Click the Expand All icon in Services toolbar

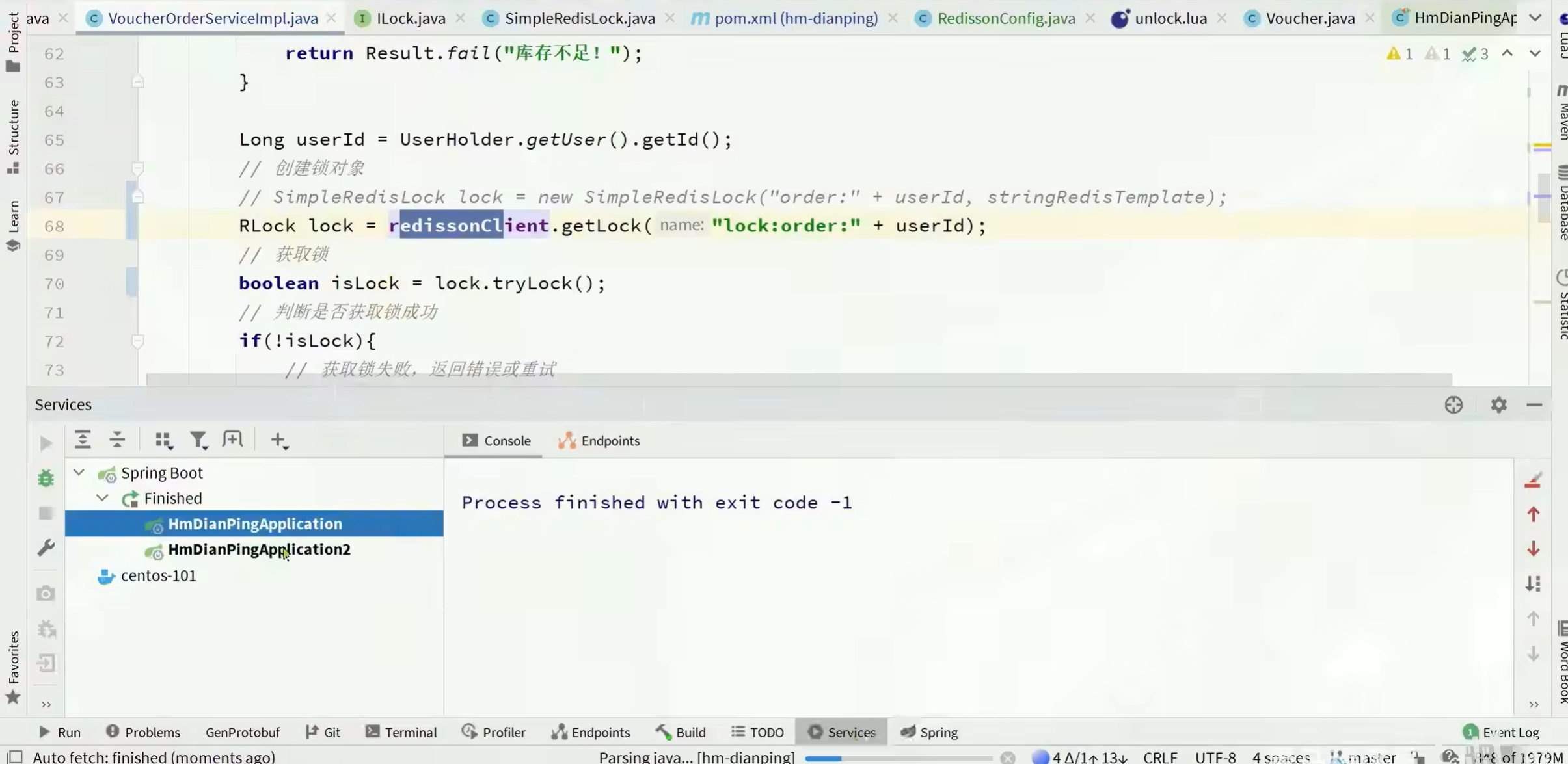tap(83, 440)
